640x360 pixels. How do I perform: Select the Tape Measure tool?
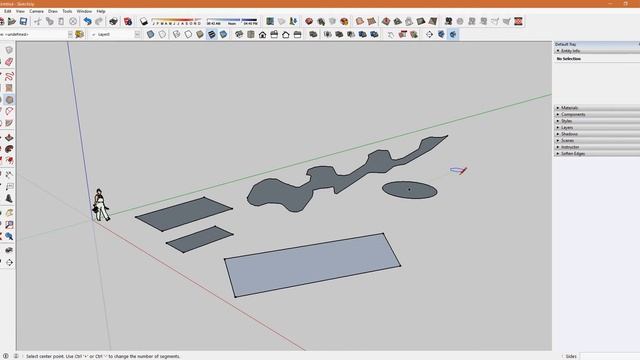pyautogui.click(x=9, y=175)
